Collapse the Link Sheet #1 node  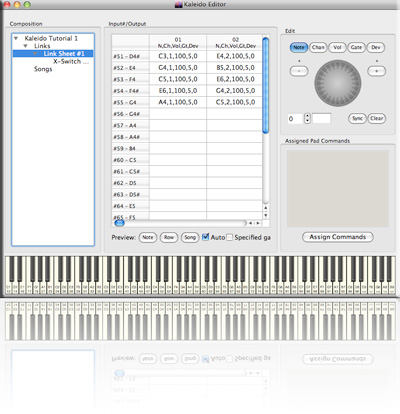35,54
